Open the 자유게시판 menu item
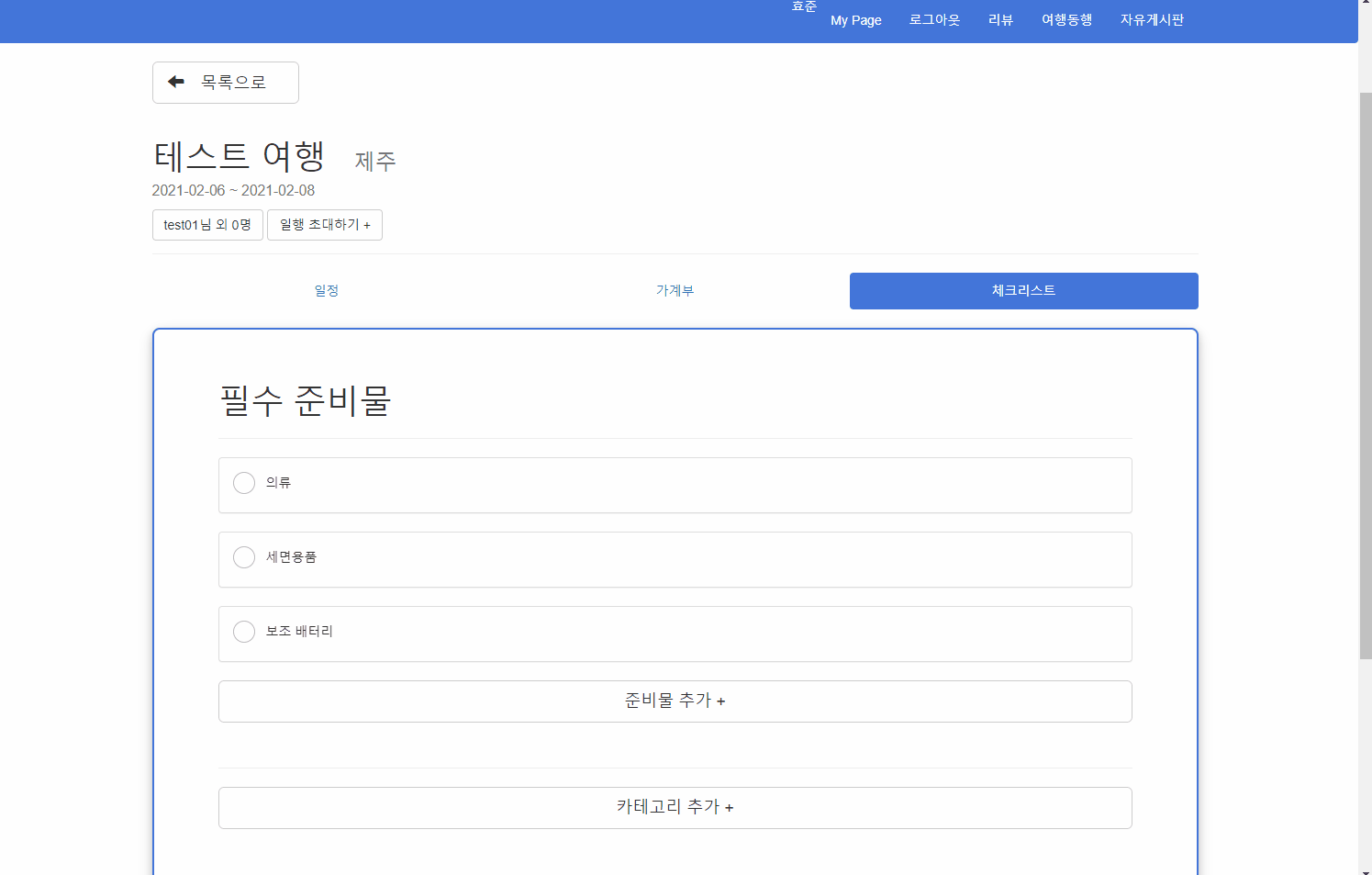The height and width of the screenshot is (875, 1372). tap(1153, 19)
